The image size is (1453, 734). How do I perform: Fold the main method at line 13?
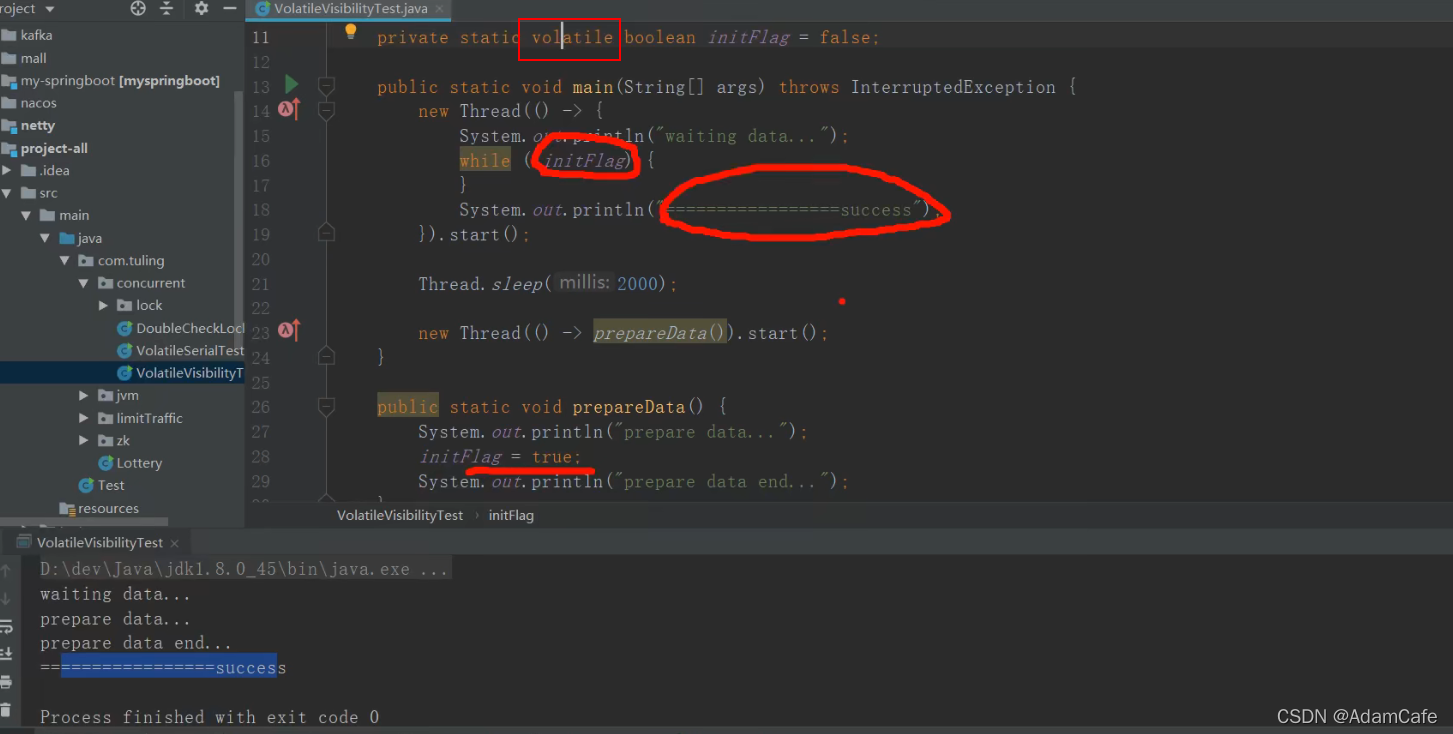pos(326,85)
